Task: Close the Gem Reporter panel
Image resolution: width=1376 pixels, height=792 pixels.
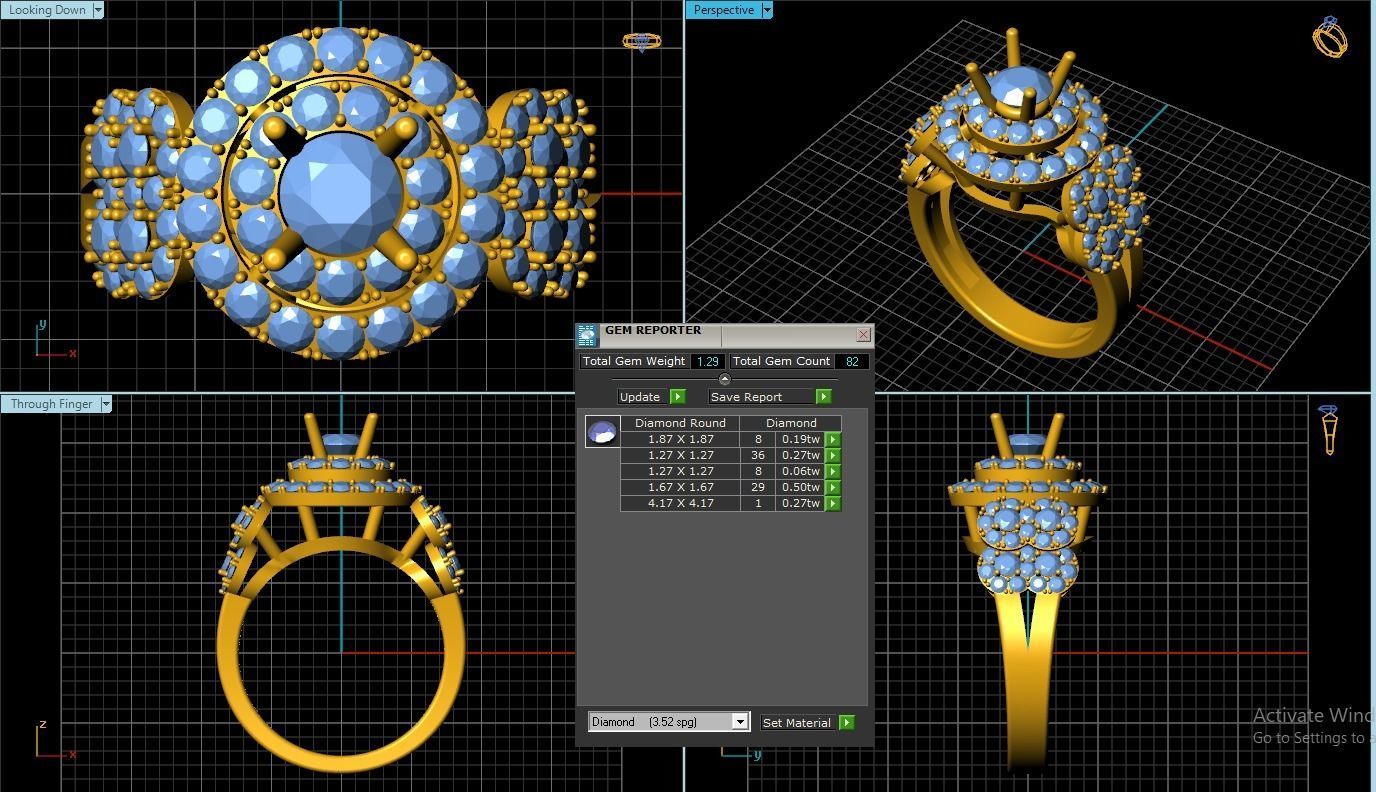Action: coord(863,335)
